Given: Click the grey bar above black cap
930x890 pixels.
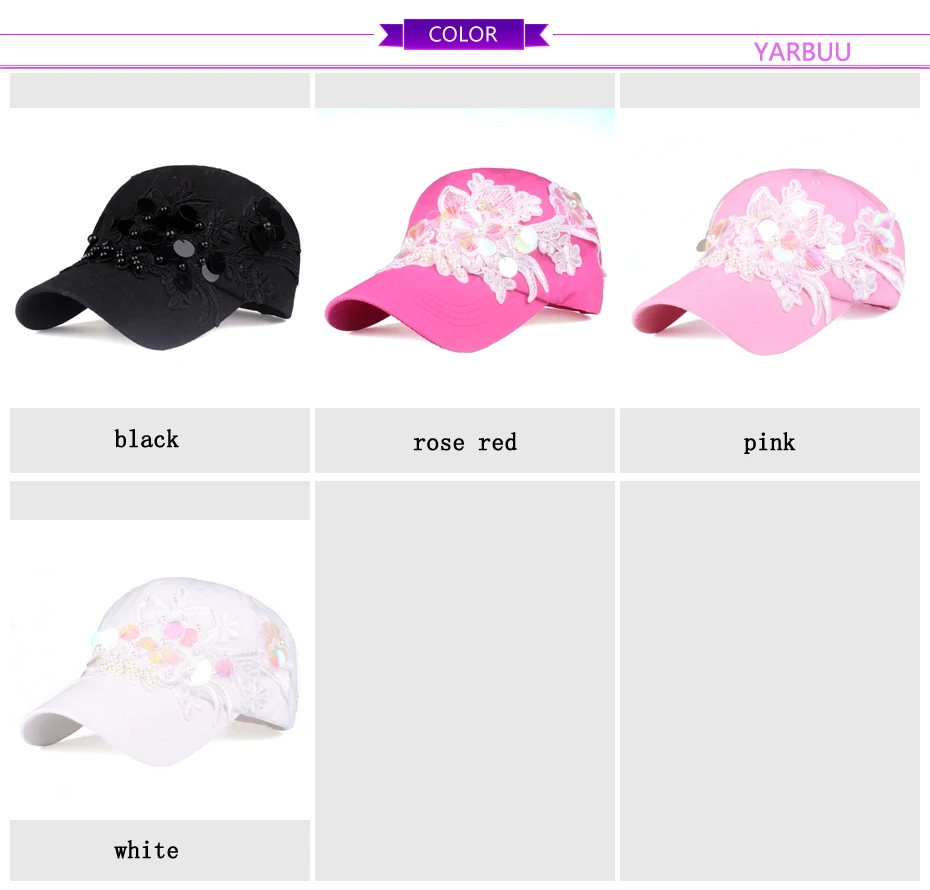Looking at the screenshot, I should pyautogui.click(x=160, y=91).
